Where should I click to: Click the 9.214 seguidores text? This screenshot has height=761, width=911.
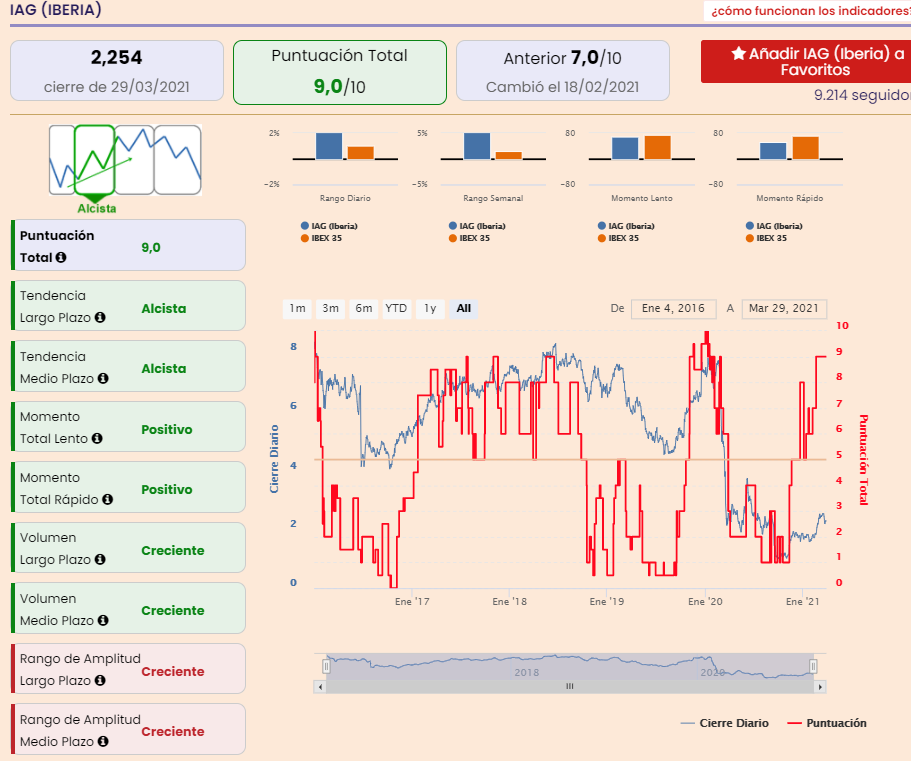click(x=862, y=95)
